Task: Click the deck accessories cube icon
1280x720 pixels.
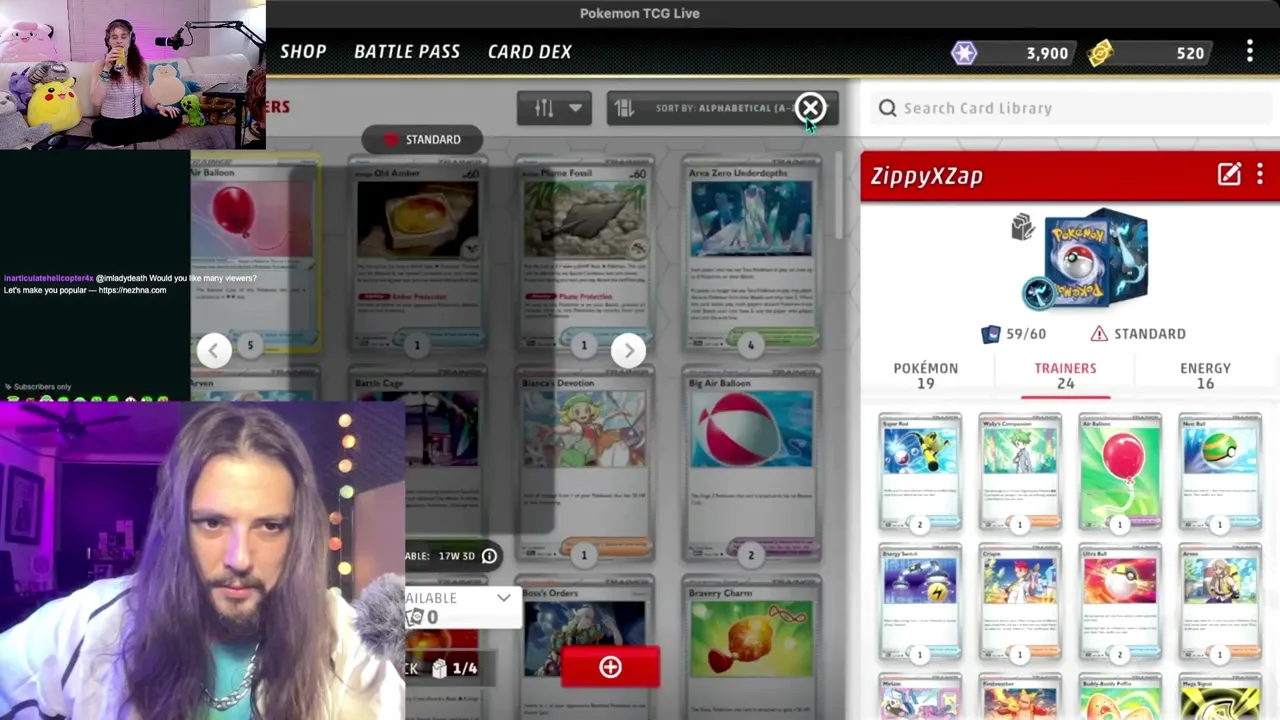Action: pyautogui.click(x=1022, y=228)
